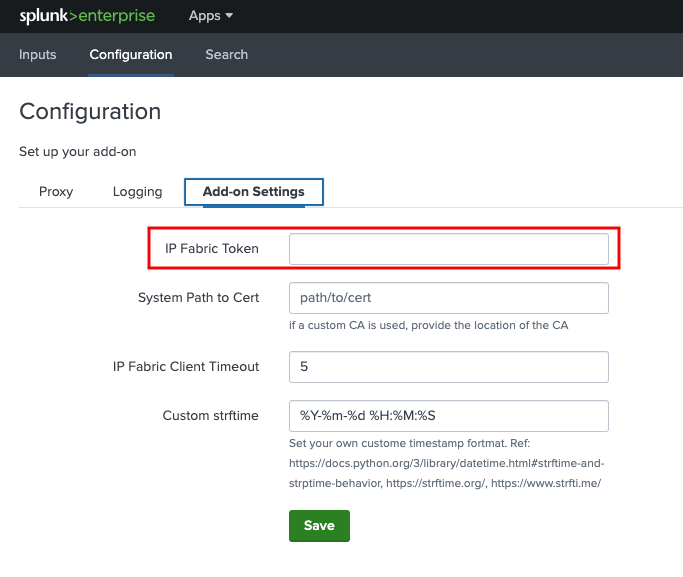Viewport: 683px width, 577px height.
Task: Click the System Path to Cert field
Action: (448, 298)
